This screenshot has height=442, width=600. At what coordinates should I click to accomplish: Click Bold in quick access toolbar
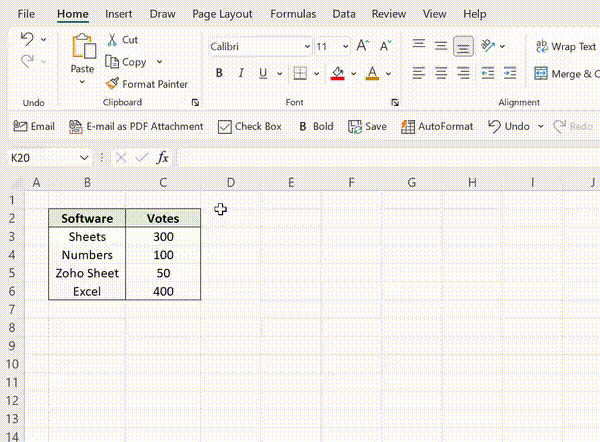[x=316, y=126]
